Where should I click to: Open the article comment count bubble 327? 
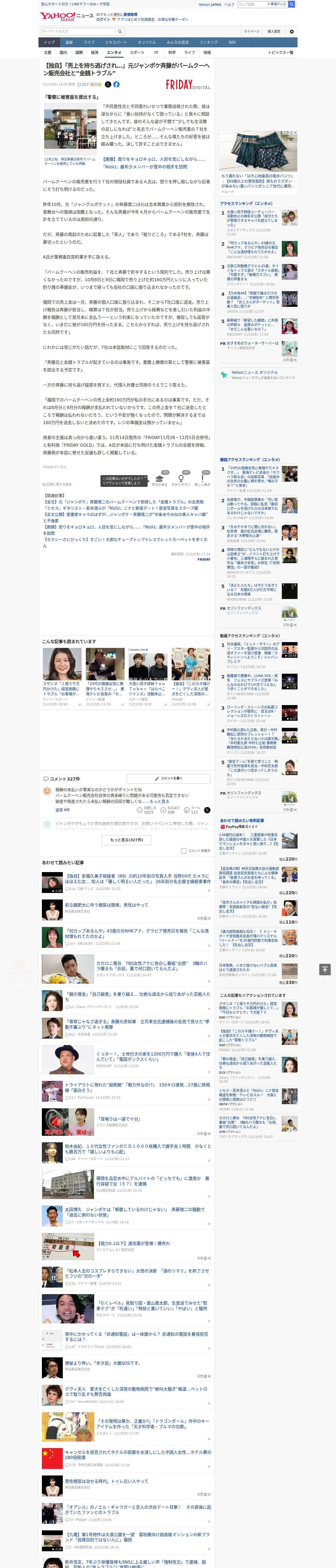tap(83, 85)
